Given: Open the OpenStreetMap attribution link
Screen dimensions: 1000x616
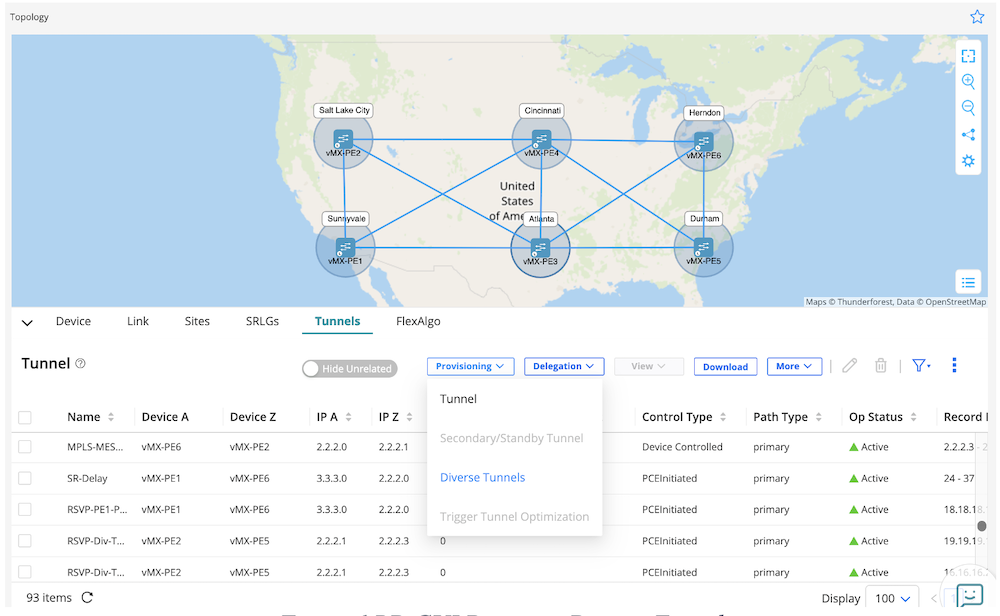Looking at the screenshot, I should 955,302.
